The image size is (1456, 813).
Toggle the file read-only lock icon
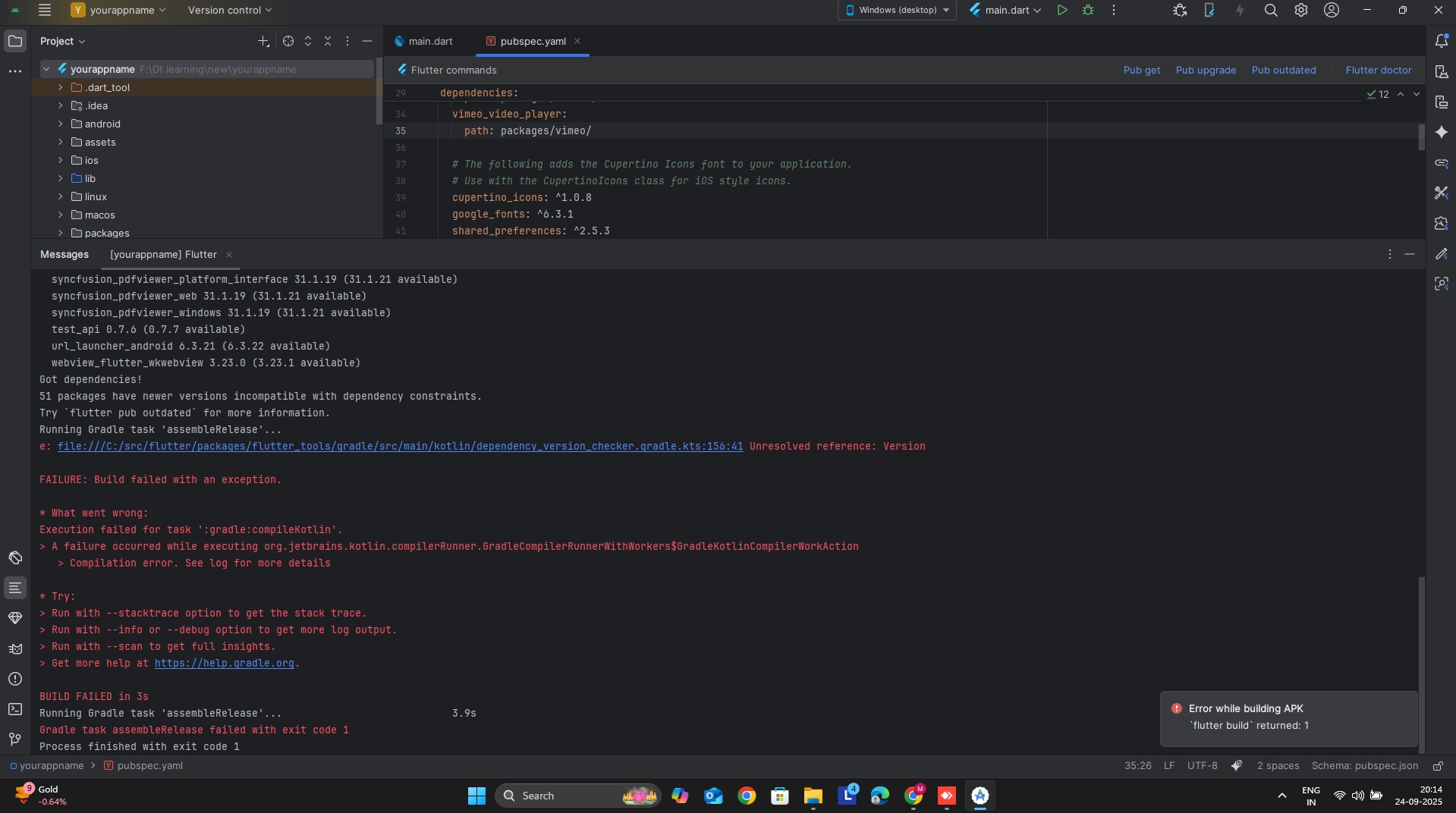[1438, 766]
